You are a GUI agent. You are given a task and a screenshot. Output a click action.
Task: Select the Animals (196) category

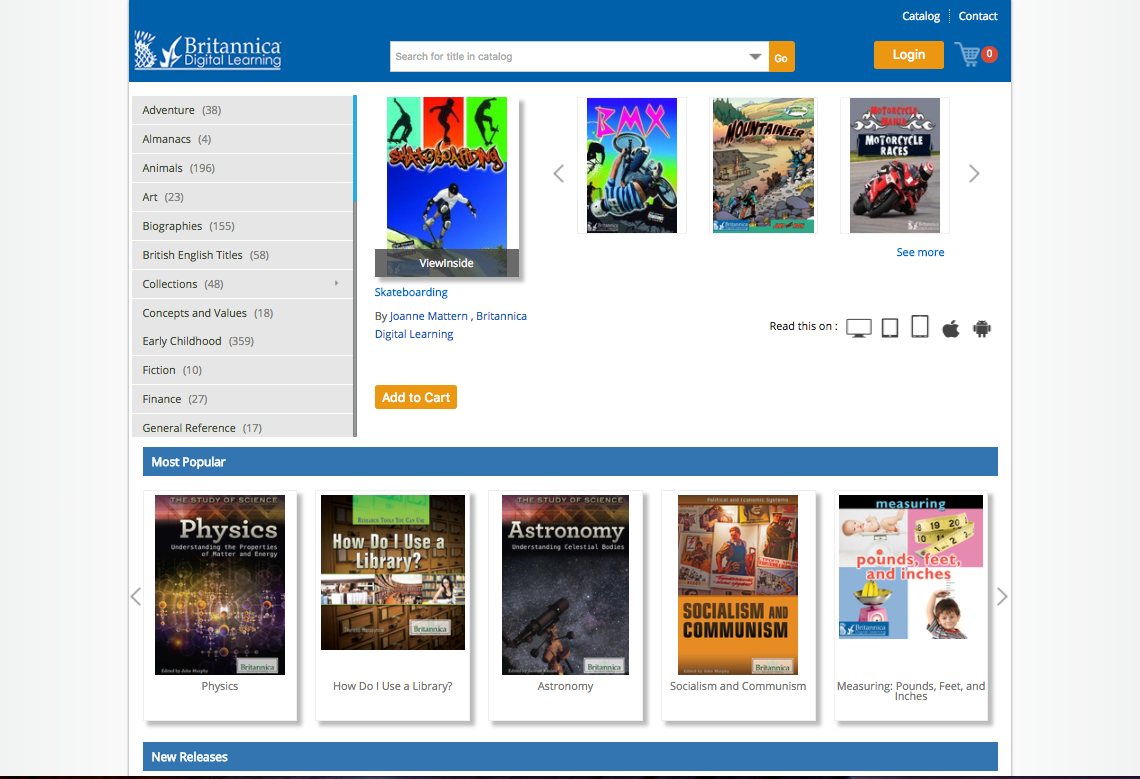coord(242,168)
